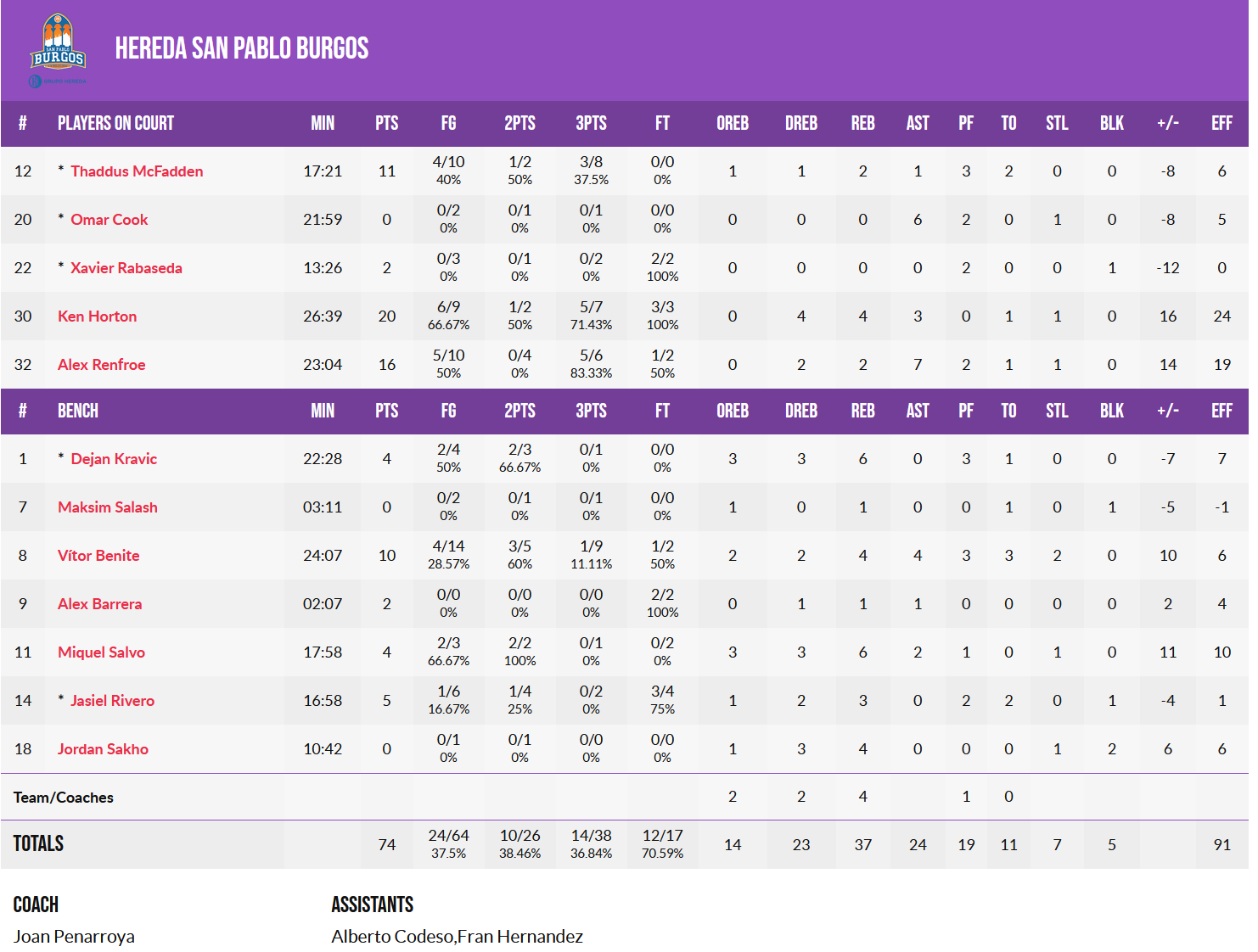Click the 3PTS header in bench table

[x=591, y=411]
